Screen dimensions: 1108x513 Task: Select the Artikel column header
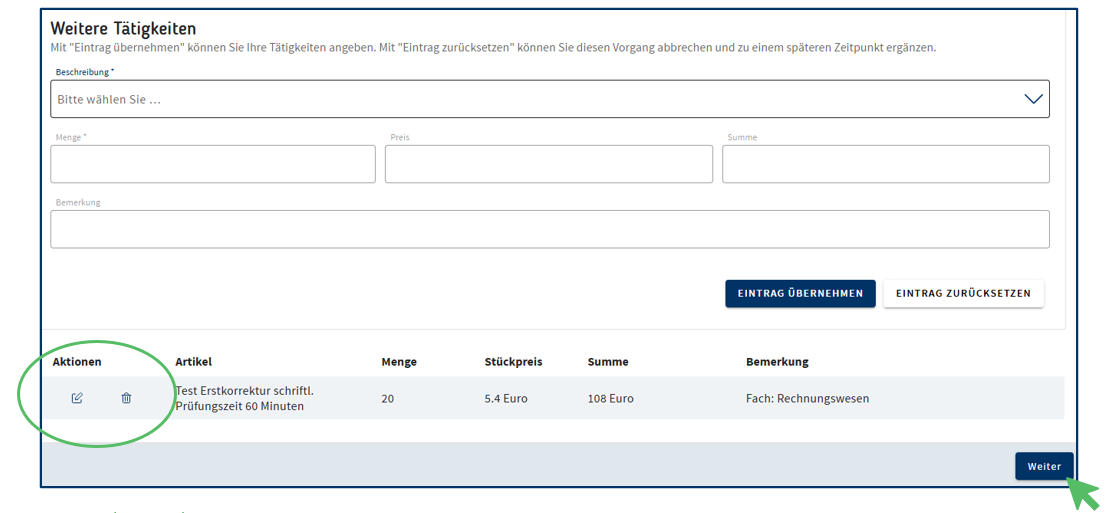pyautogui.click(x=193, y=362)
